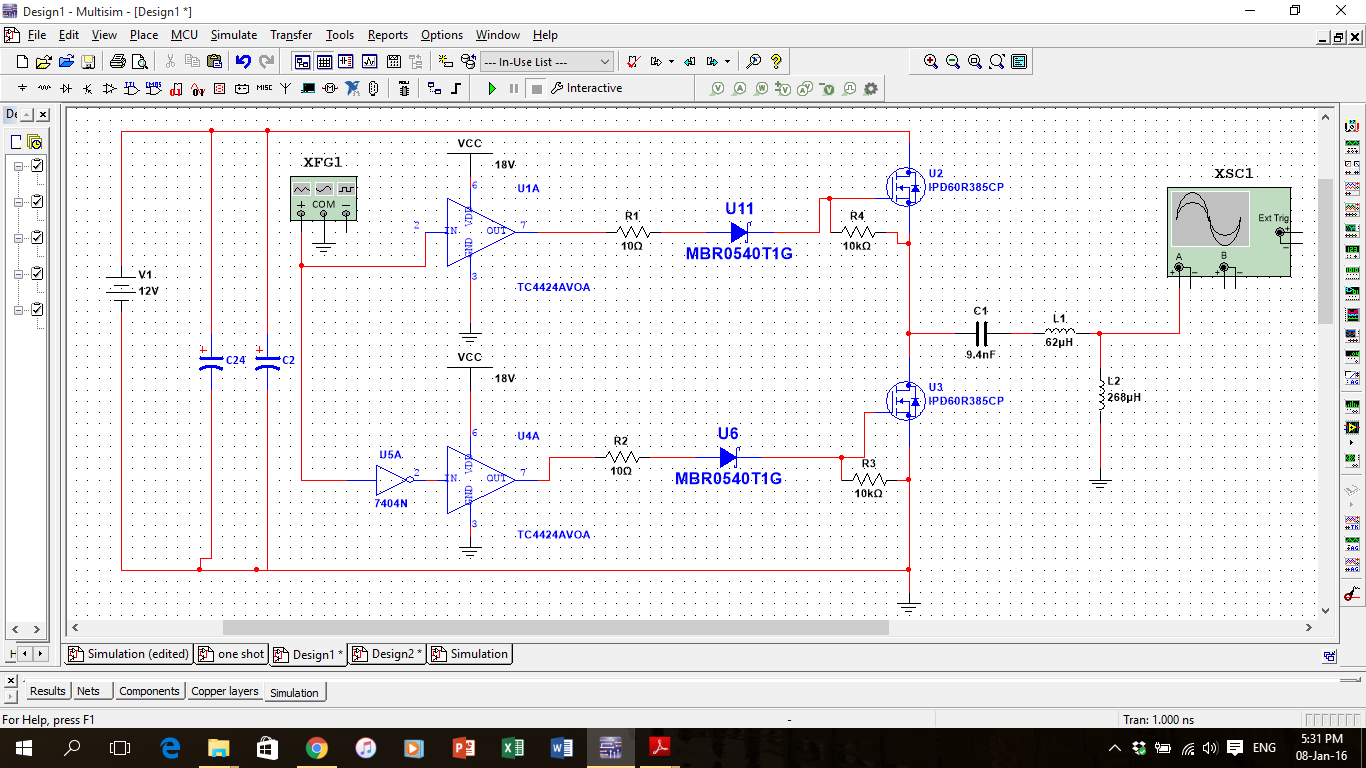The height and width of the screenshot is (768, 1366).
Task: Undo the last schematic edit
Action: pos(243,62)
